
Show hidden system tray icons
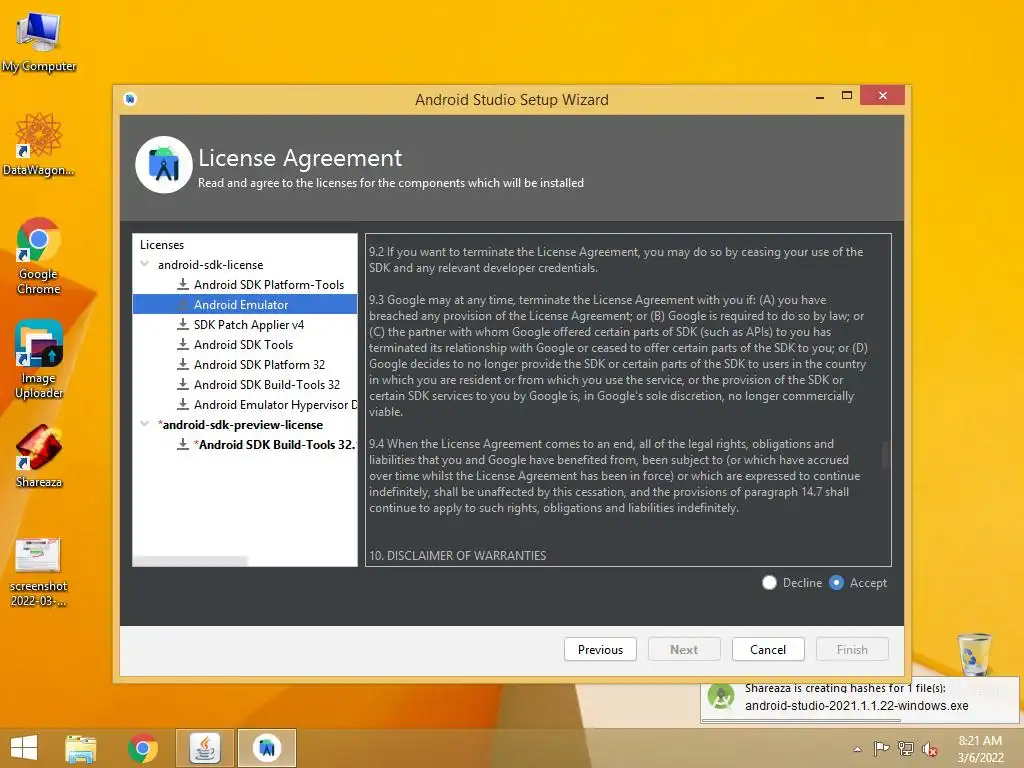pos(857,749)
